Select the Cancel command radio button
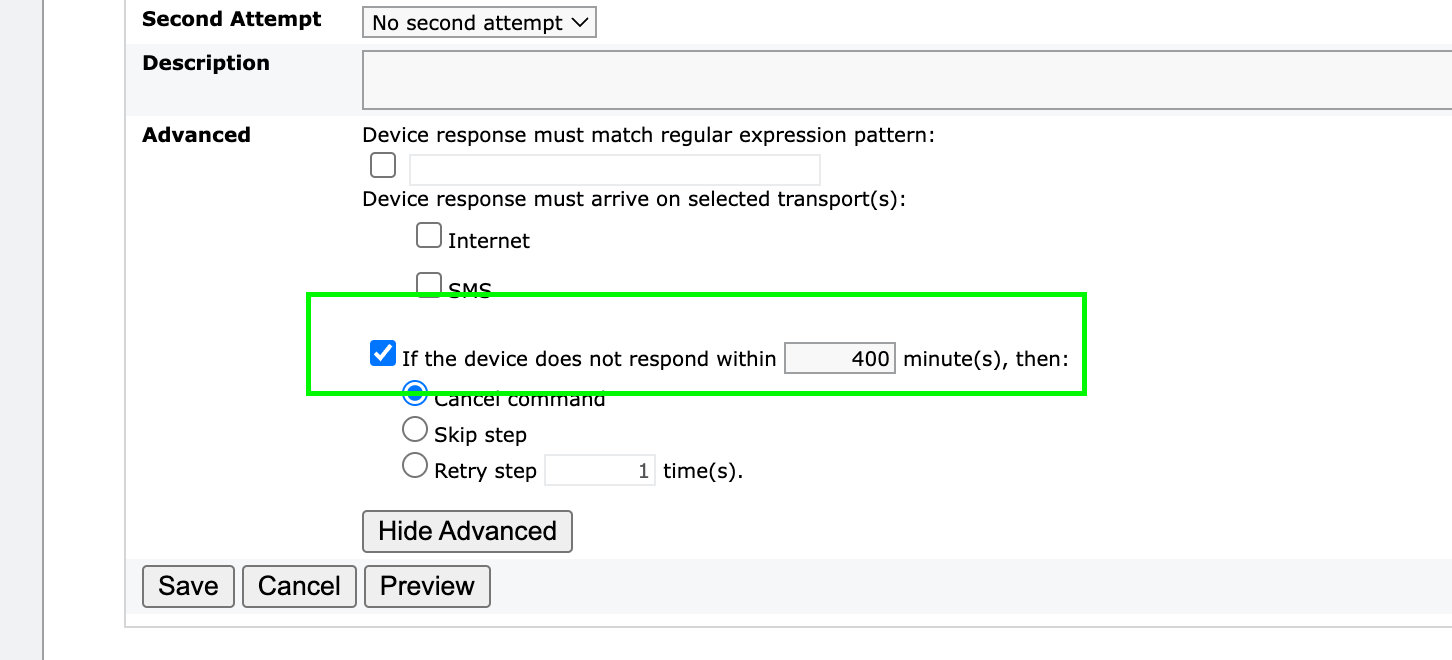The image size is (1452, 660). (415, 392)
